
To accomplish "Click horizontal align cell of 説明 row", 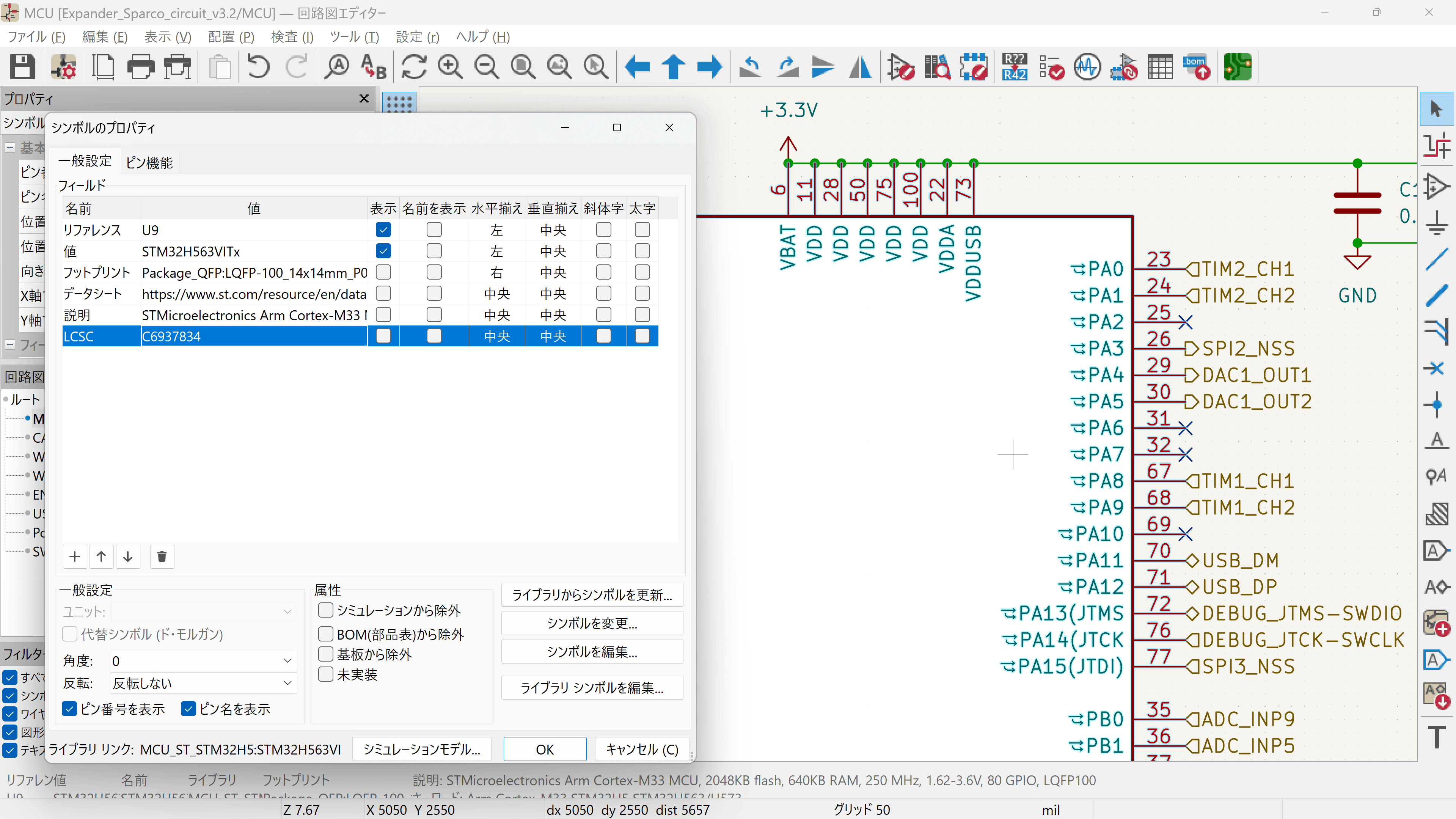I will click(497, 315).
